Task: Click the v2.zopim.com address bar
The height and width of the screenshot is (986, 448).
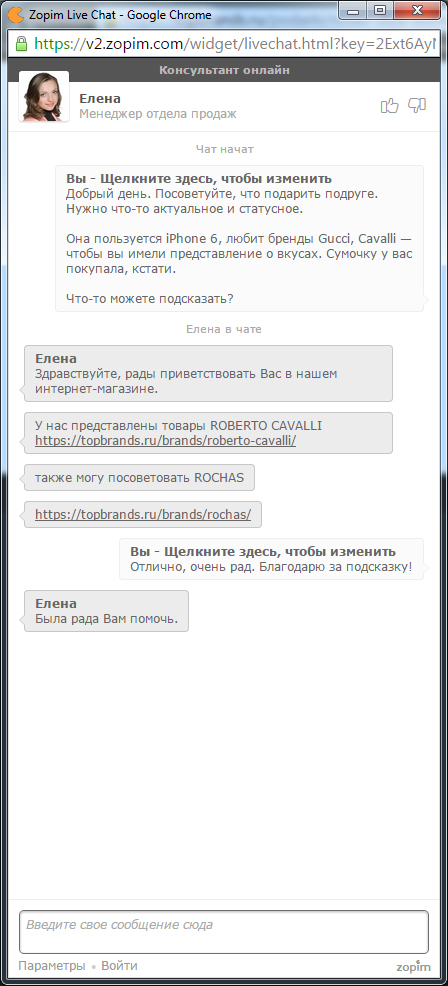Action: point(235,43)
